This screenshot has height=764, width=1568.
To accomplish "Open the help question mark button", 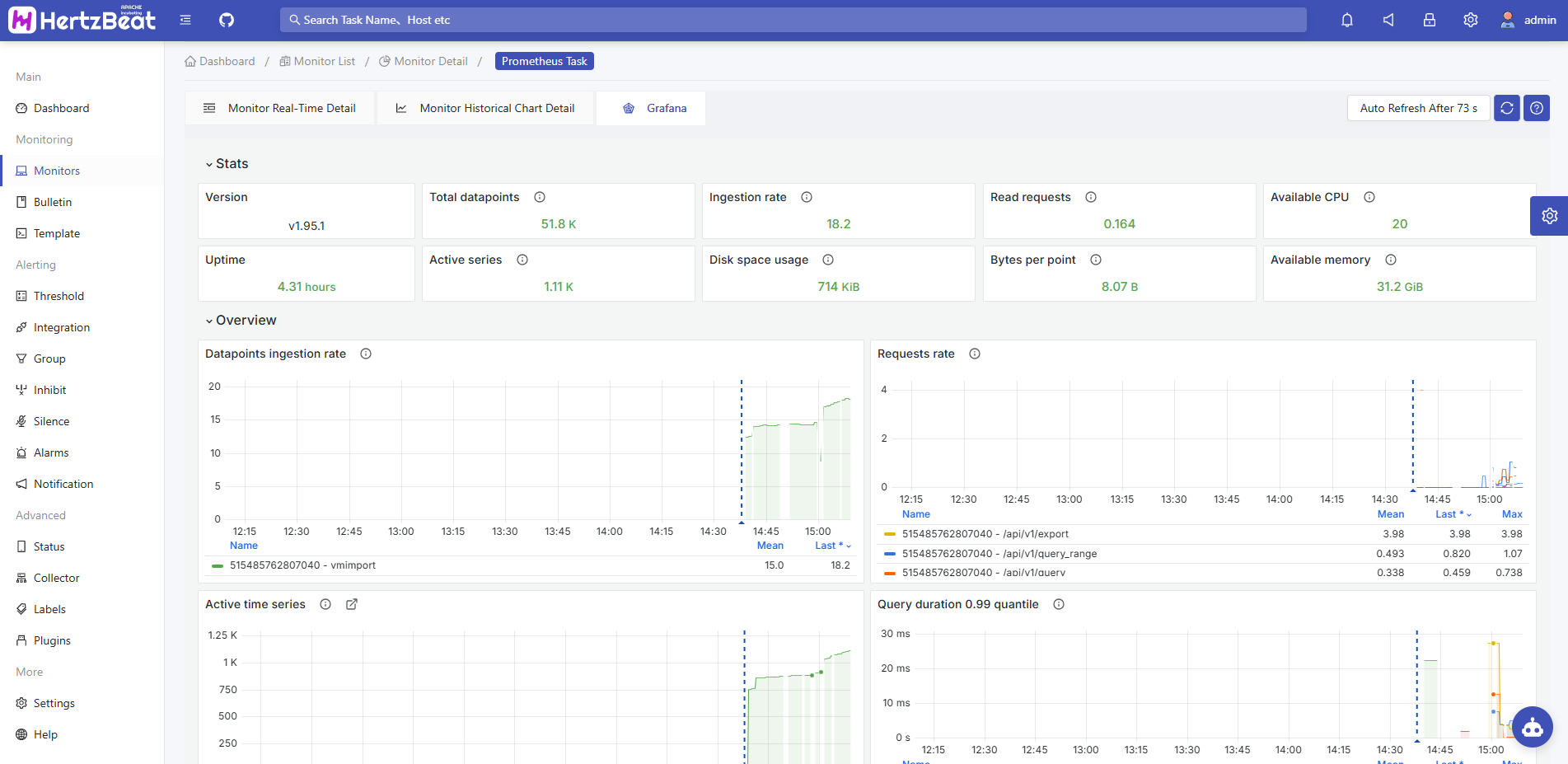I will 1537,108.
